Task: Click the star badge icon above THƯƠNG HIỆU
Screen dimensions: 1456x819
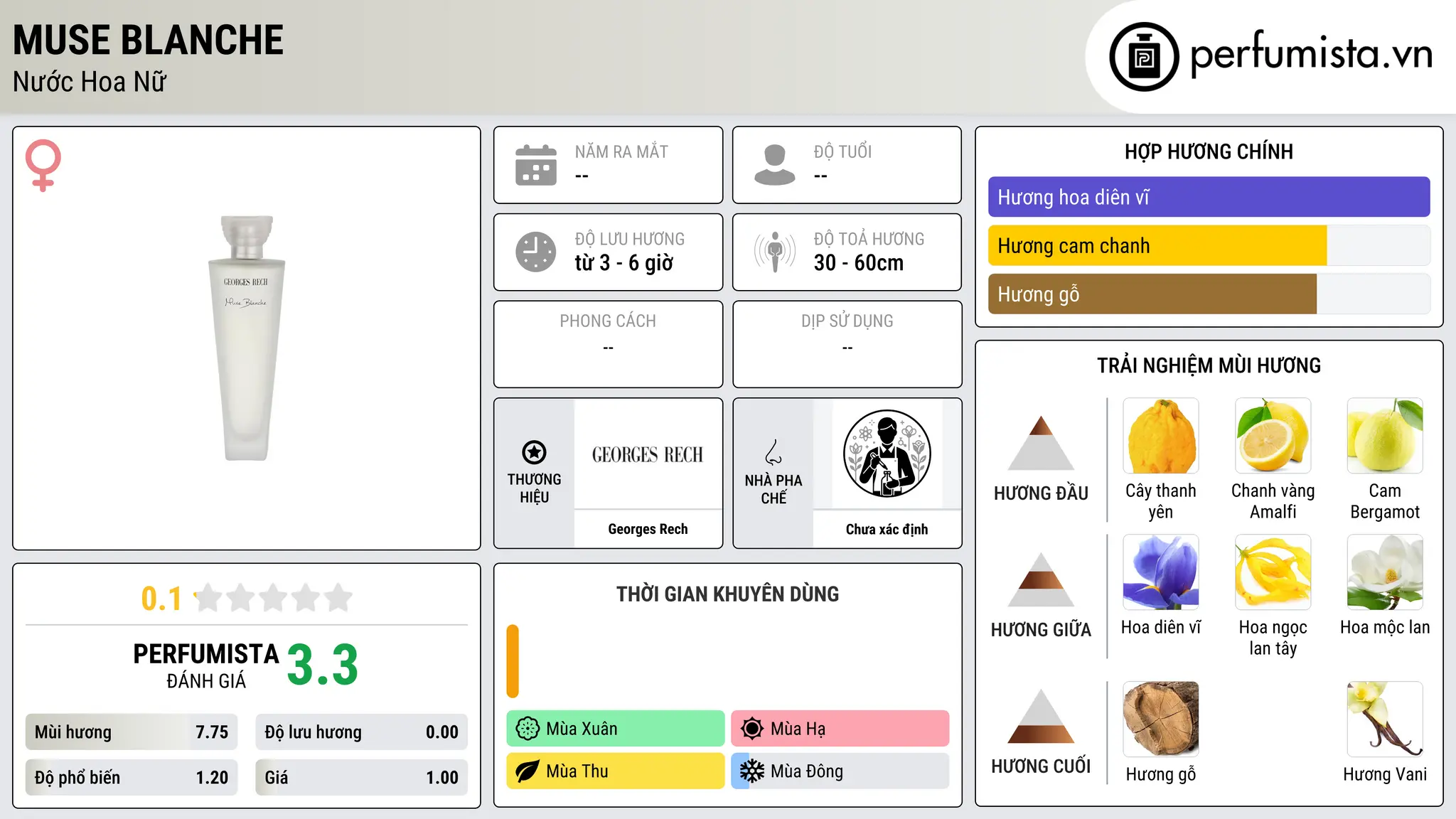Action: [x=534, y=452]
